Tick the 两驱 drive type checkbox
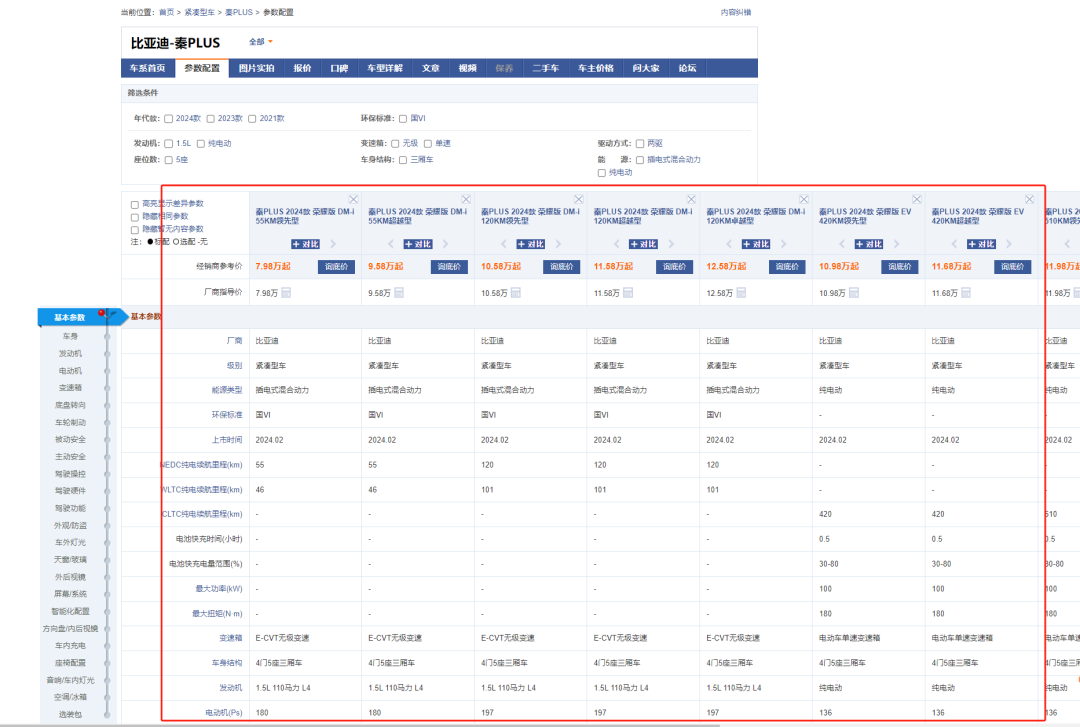 640,143
